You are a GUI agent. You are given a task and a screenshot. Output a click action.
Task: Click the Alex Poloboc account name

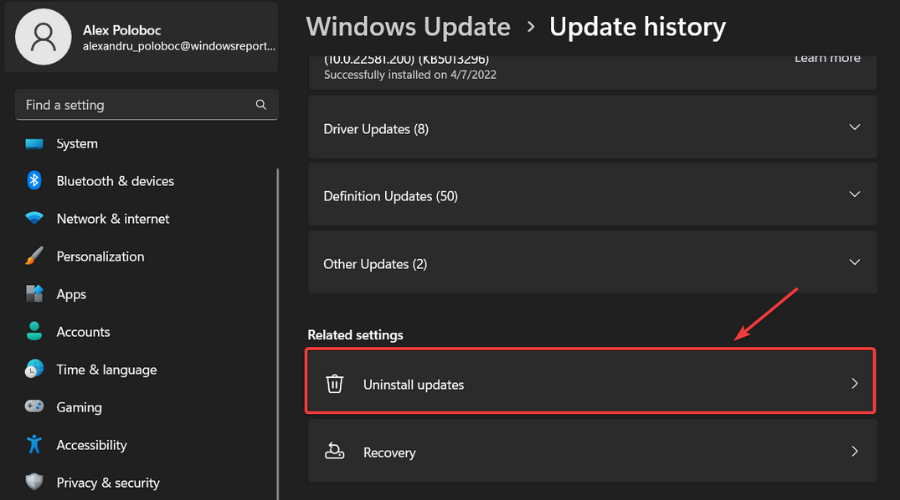point(122,30)
